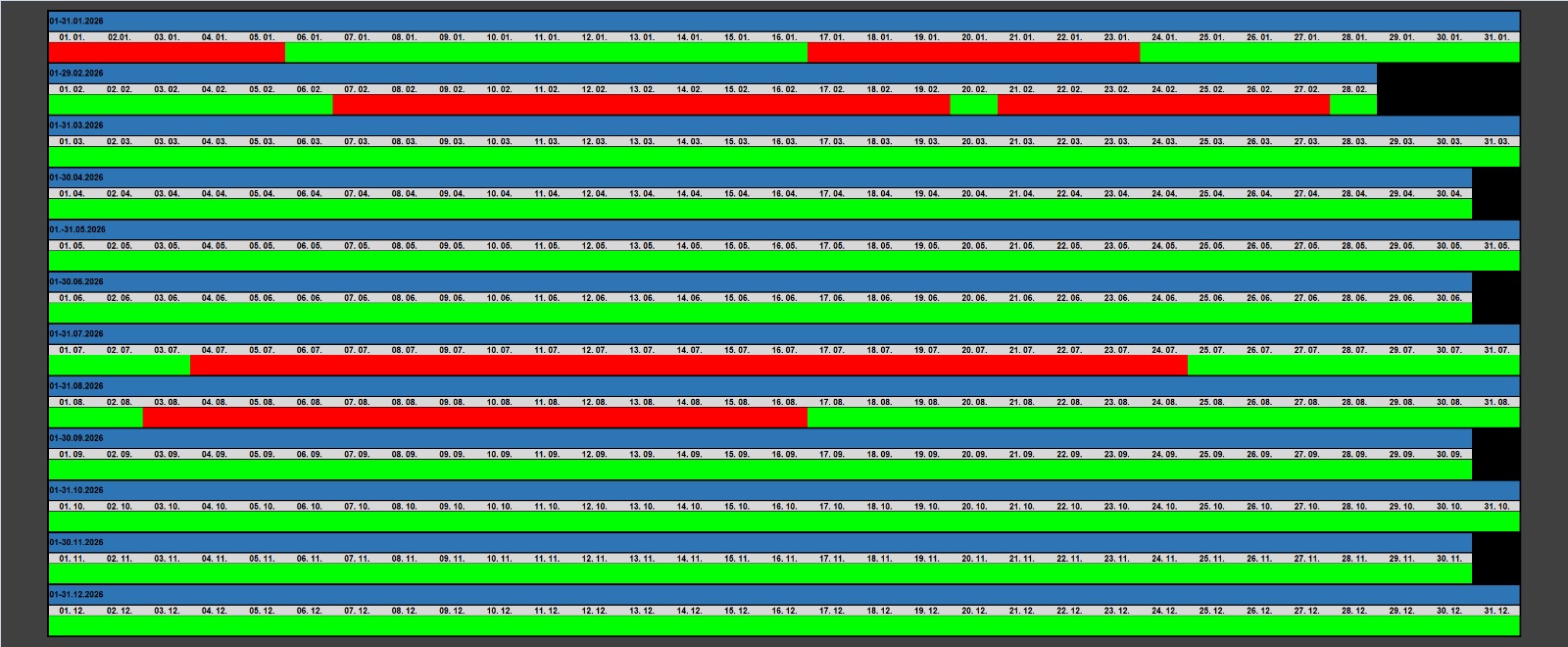Screen dimensions: 1568x647
Task: Click the black unused area ending February row
Action: coord(1447,89)
